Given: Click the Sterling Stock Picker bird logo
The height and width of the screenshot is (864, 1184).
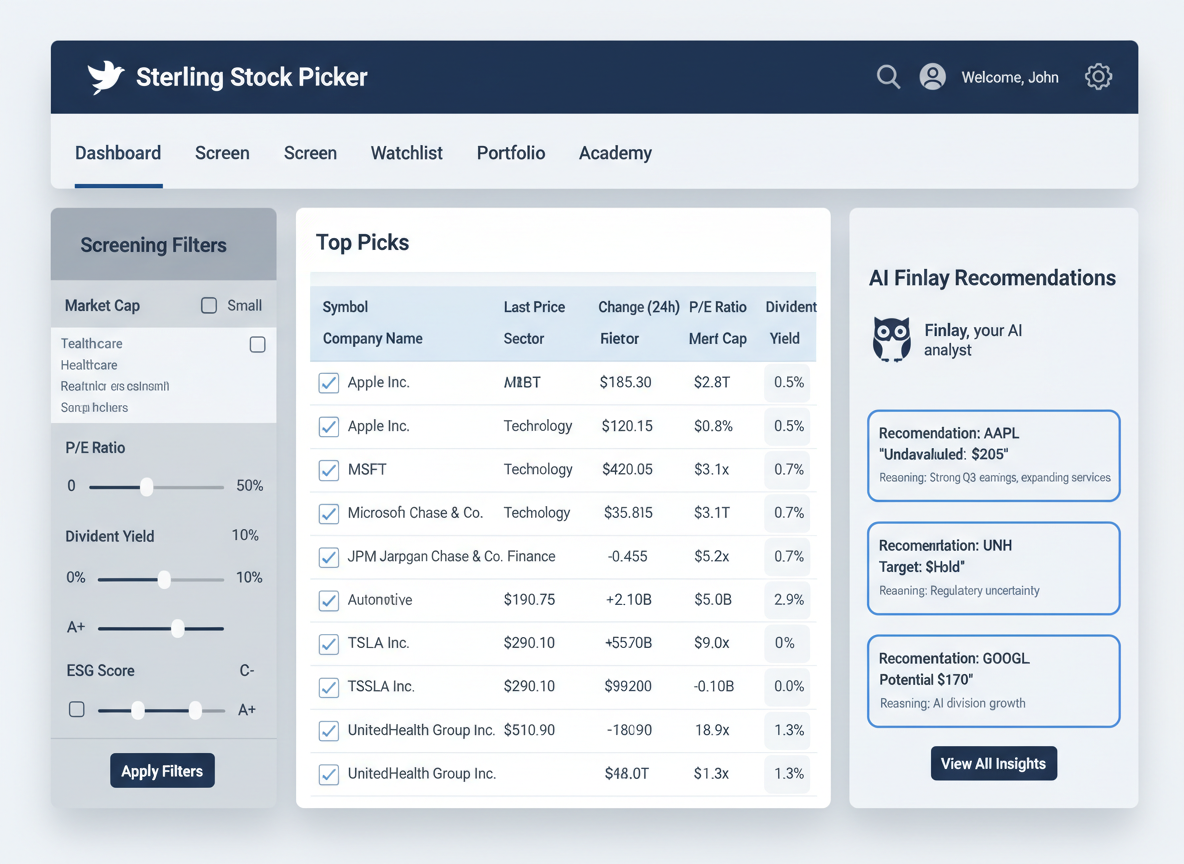Looking at the screenshot, I should 105,76.
